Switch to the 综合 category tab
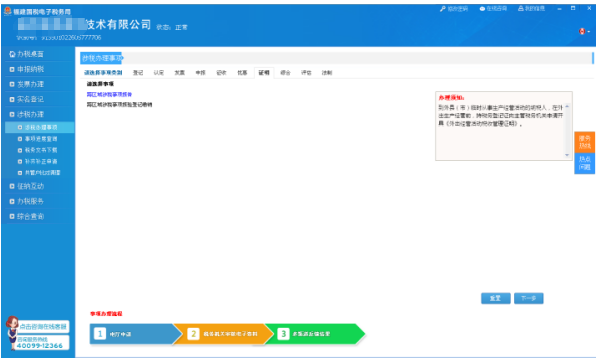605x360 pixels. point(285,73)
